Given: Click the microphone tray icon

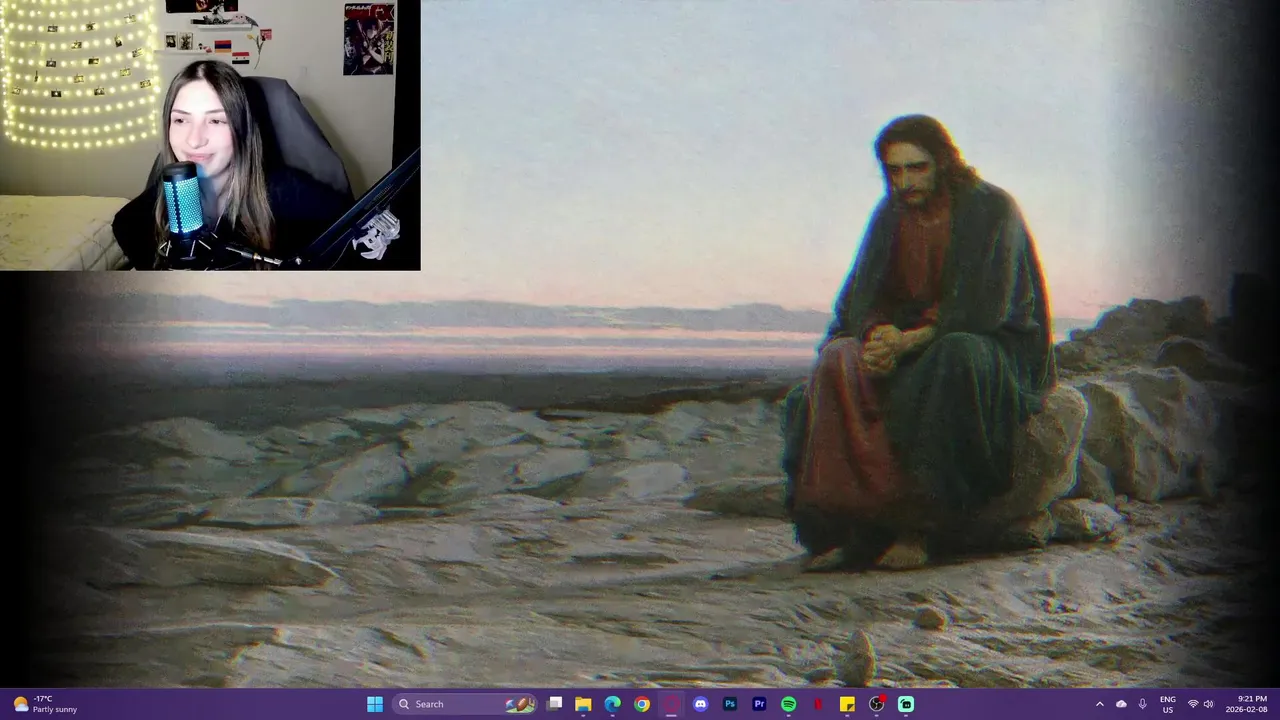Looking at the screenshot, I should (x=1142, y=704).
